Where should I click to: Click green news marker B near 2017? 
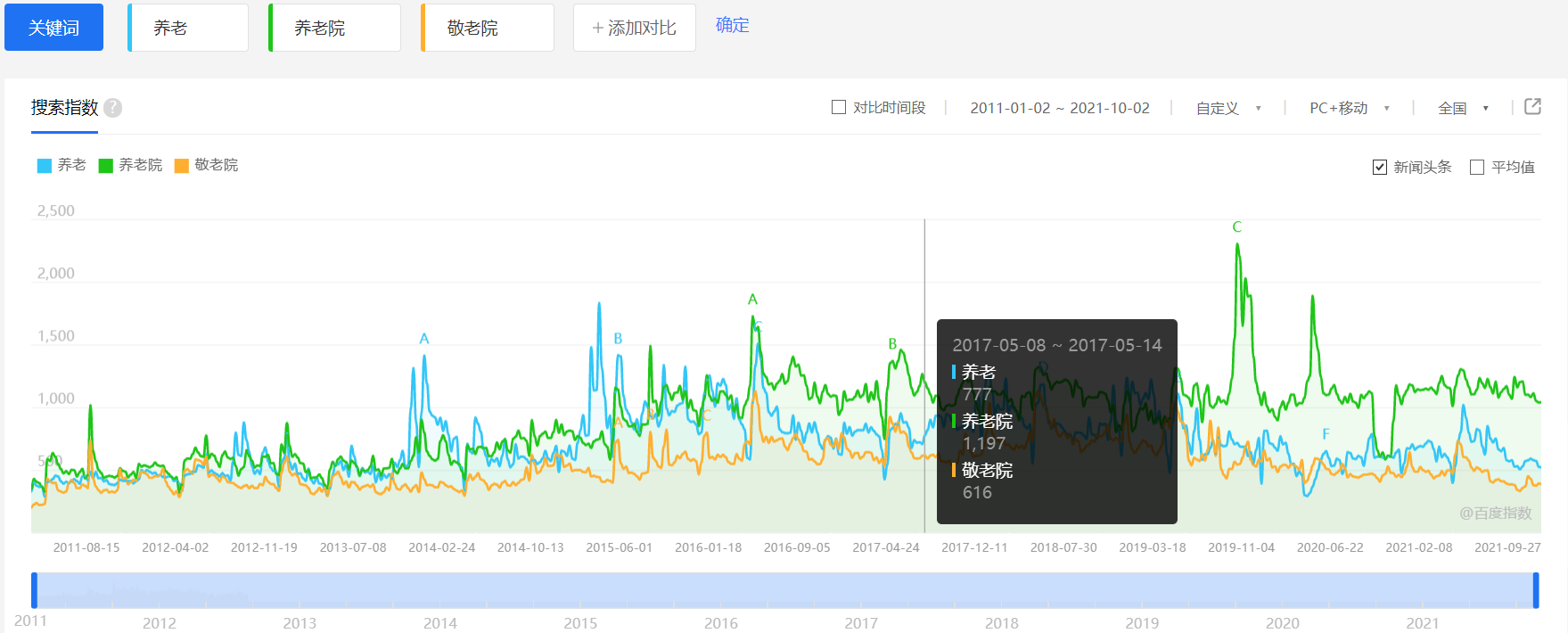tap(892, 344)
